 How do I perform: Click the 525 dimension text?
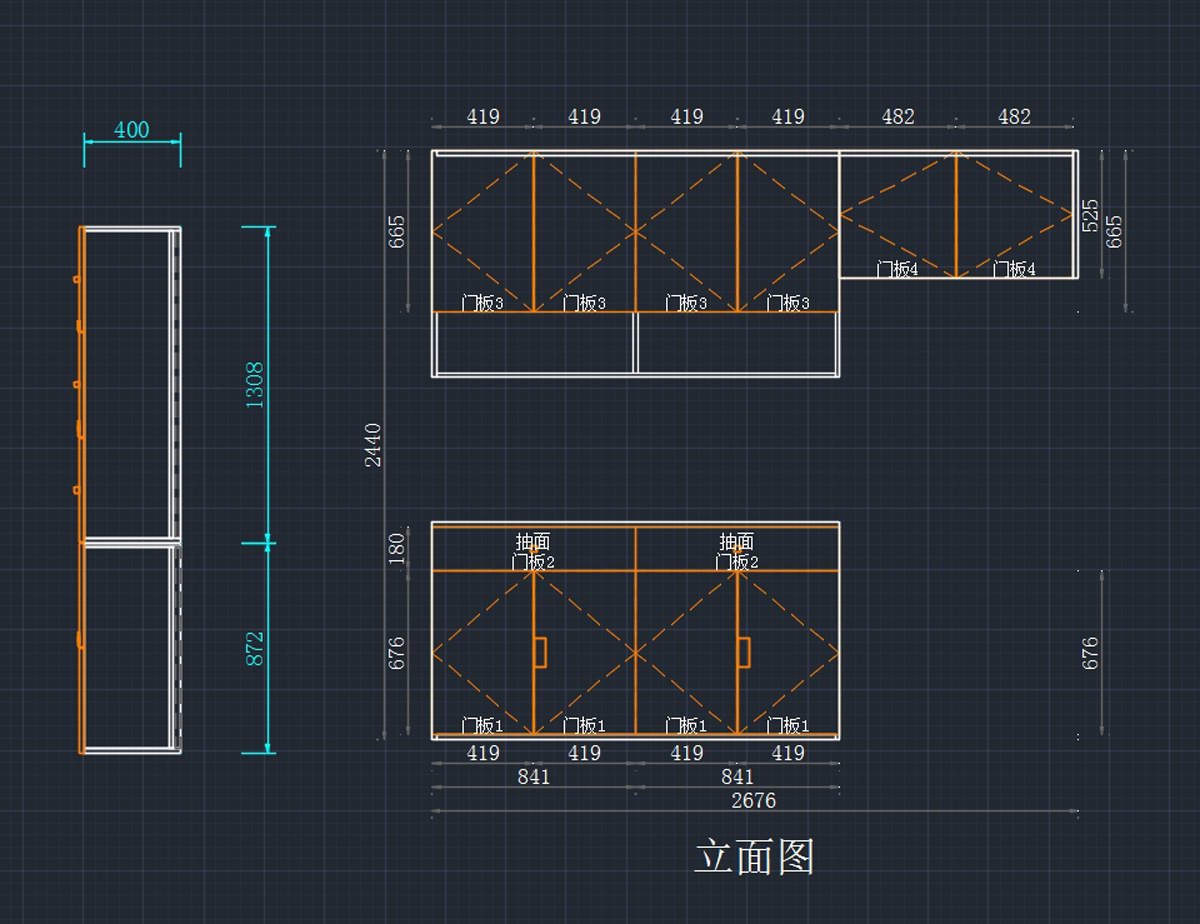tap(1090, 215)
